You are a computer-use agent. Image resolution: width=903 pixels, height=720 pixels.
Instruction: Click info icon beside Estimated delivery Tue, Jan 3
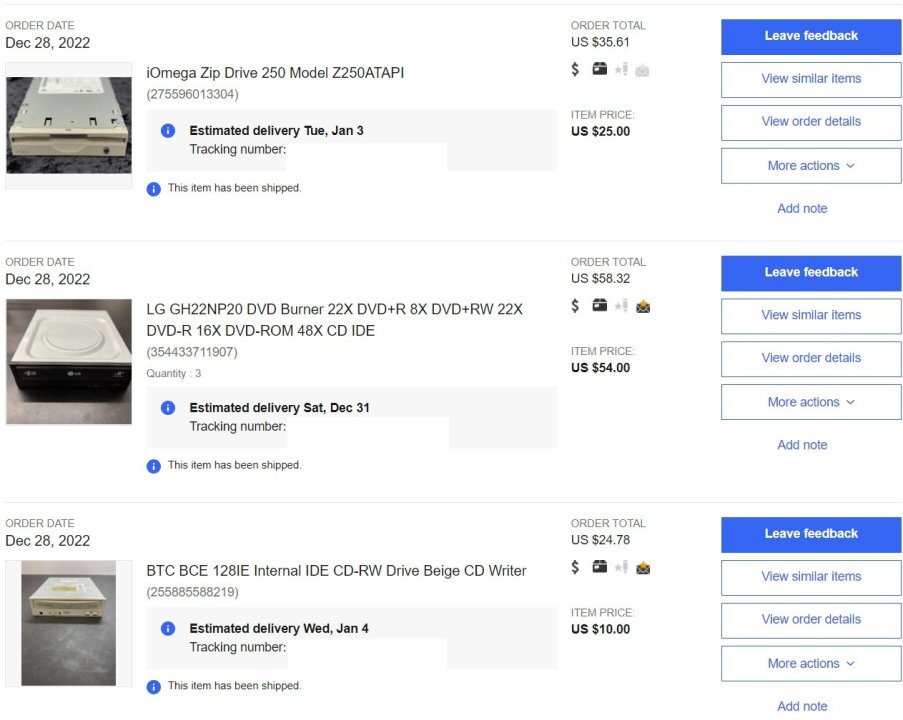[x=168, y=131]
